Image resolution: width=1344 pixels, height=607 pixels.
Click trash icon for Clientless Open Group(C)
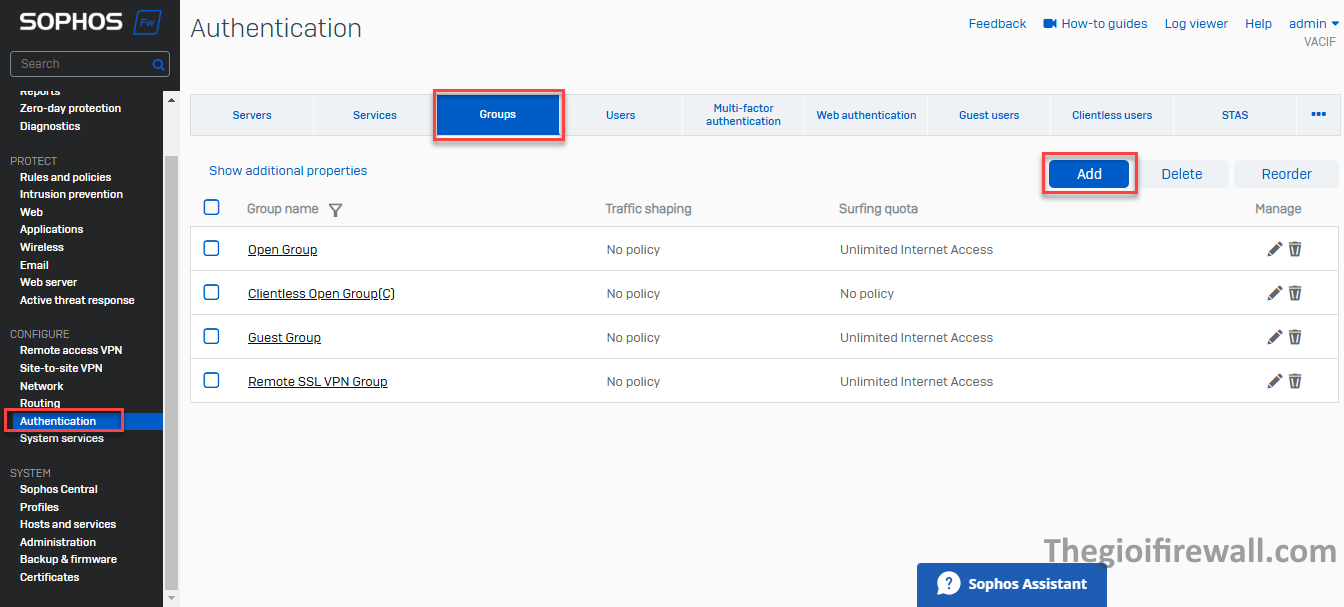pyautogui.click(x=1295, y=293)
